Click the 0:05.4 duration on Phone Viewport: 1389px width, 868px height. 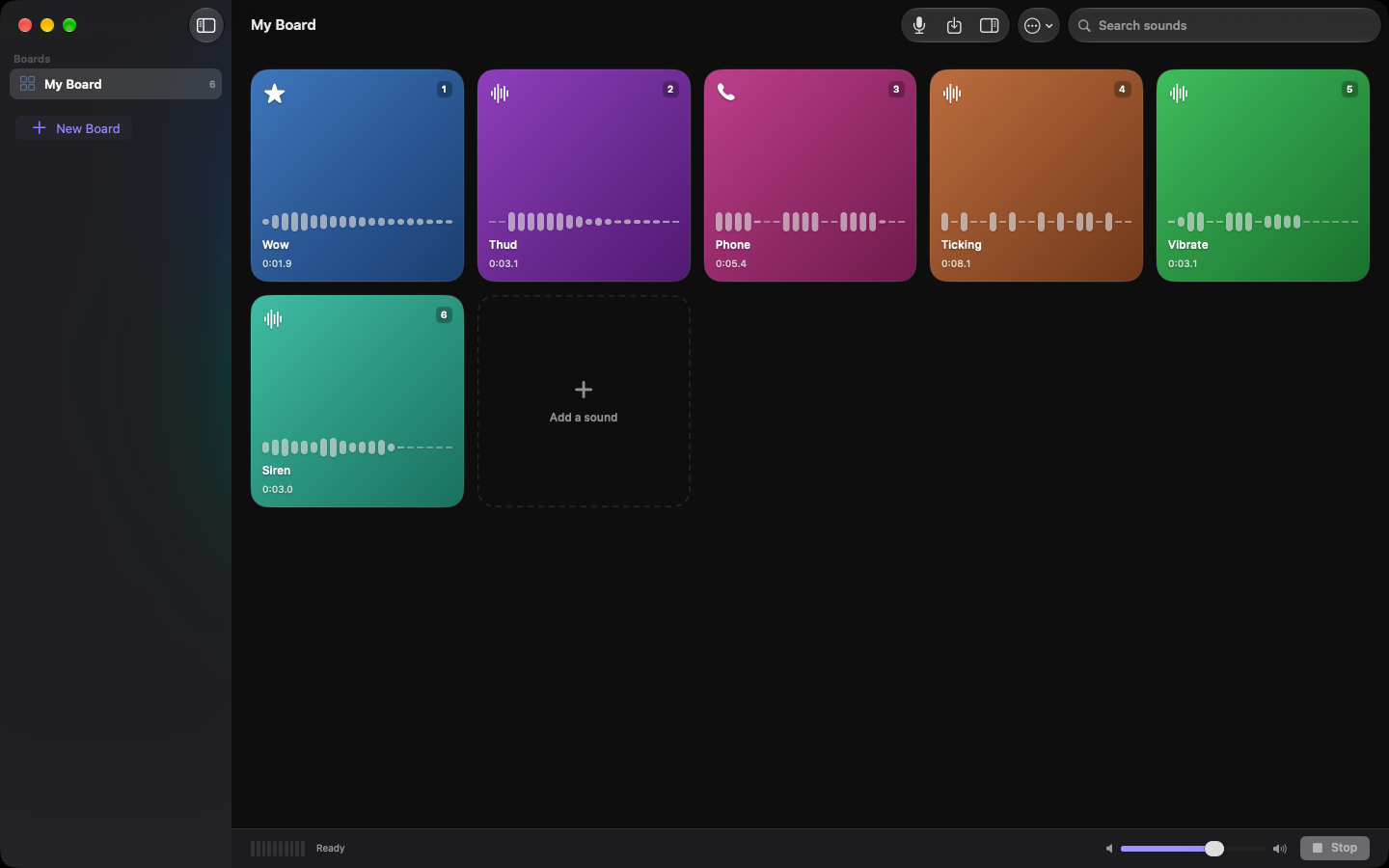731,263
